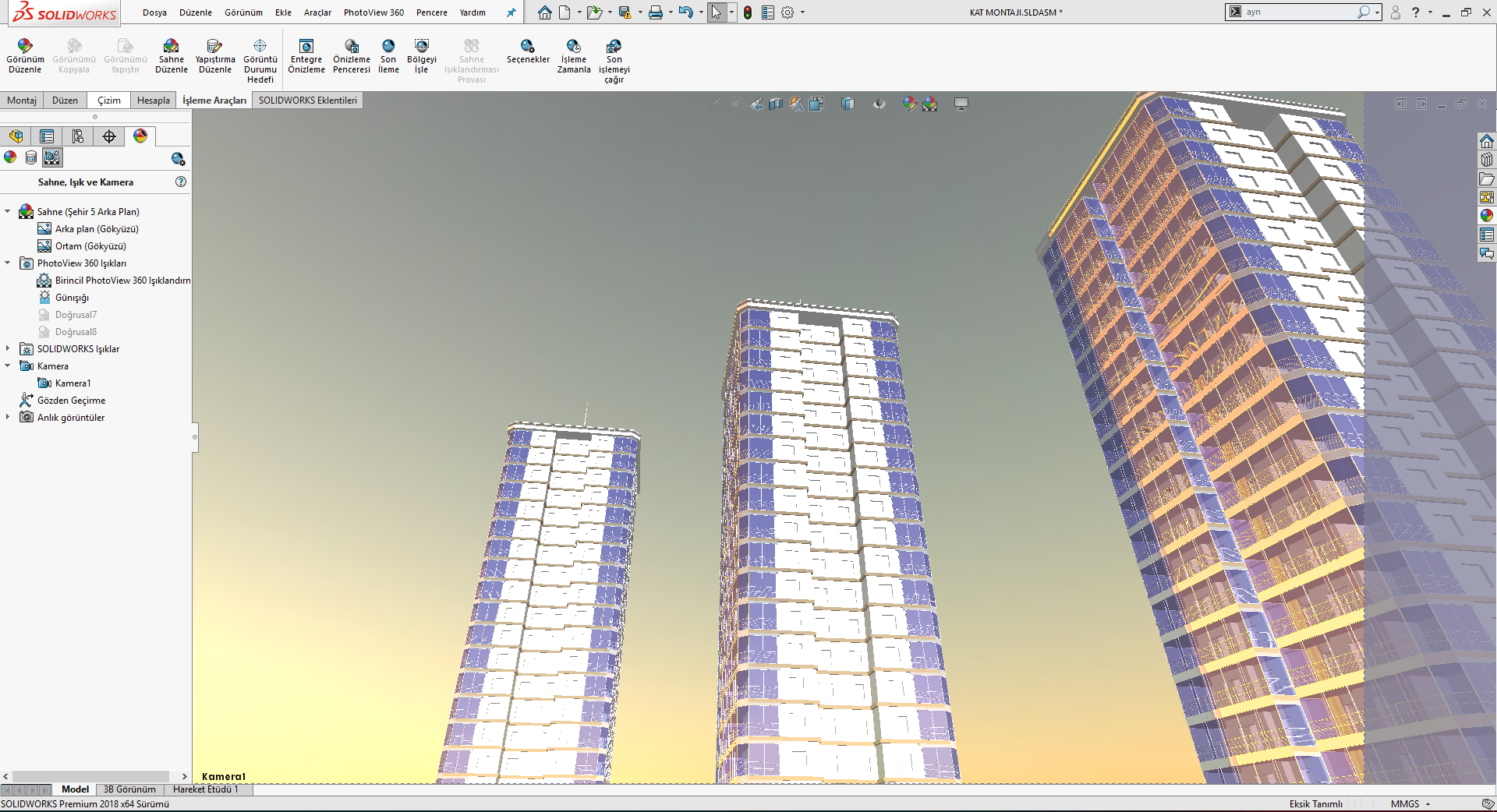Open Hide/Show Items eye icon
1497x812 pixels.
pyautogui.click(x=879, y=104)
